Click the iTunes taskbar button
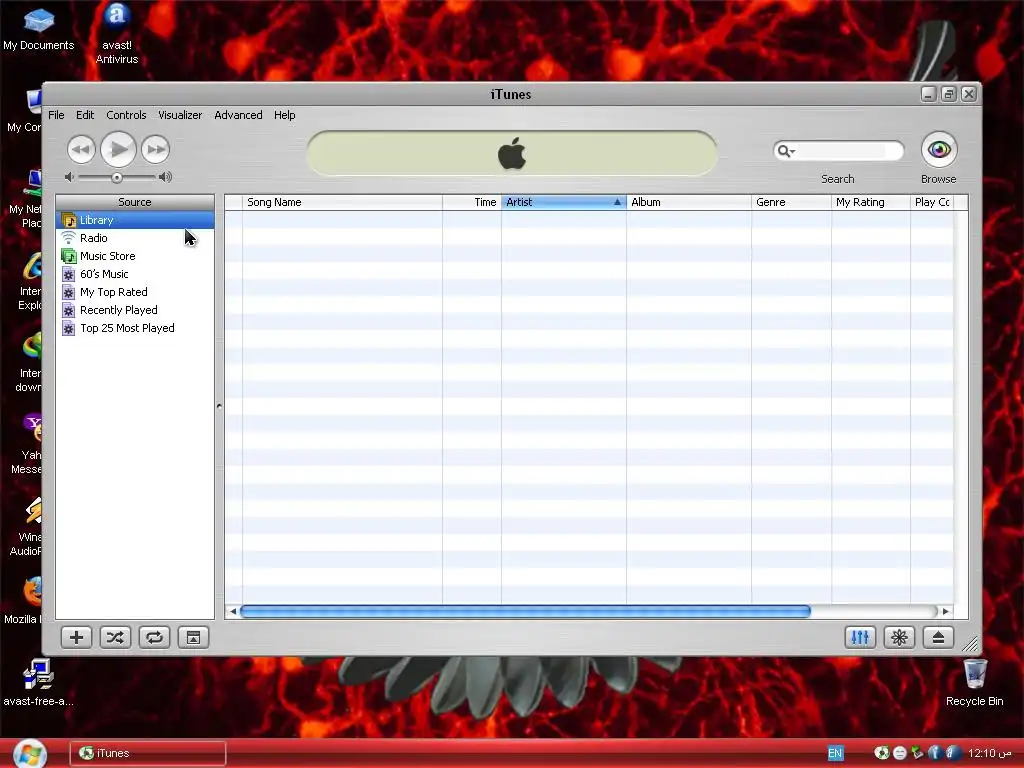 coord(148,754)
